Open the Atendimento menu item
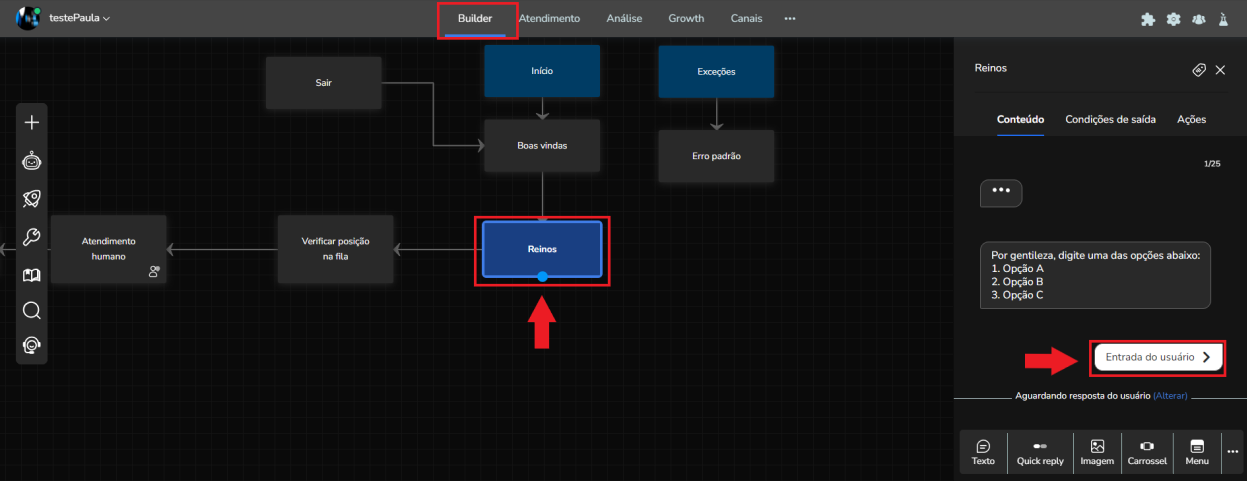The height and width of the screenshot is (481, 1247). point(549,18)
